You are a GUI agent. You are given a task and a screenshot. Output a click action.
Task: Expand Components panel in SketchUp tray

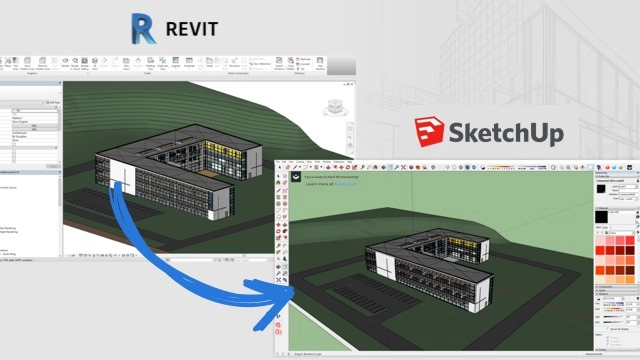point(616,287)
